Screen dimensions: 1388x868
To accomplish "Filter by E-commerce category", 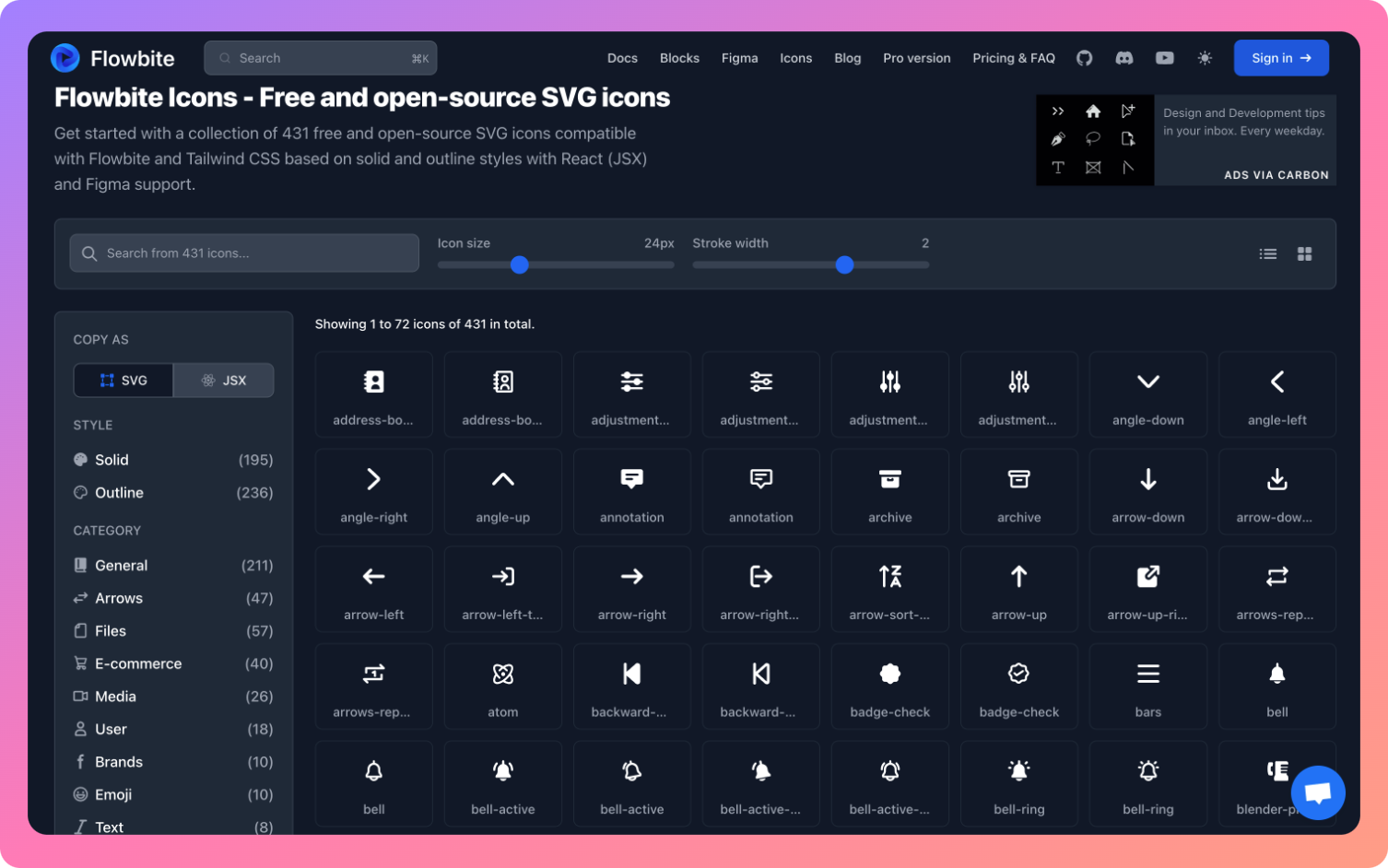I will pos(173,663).
